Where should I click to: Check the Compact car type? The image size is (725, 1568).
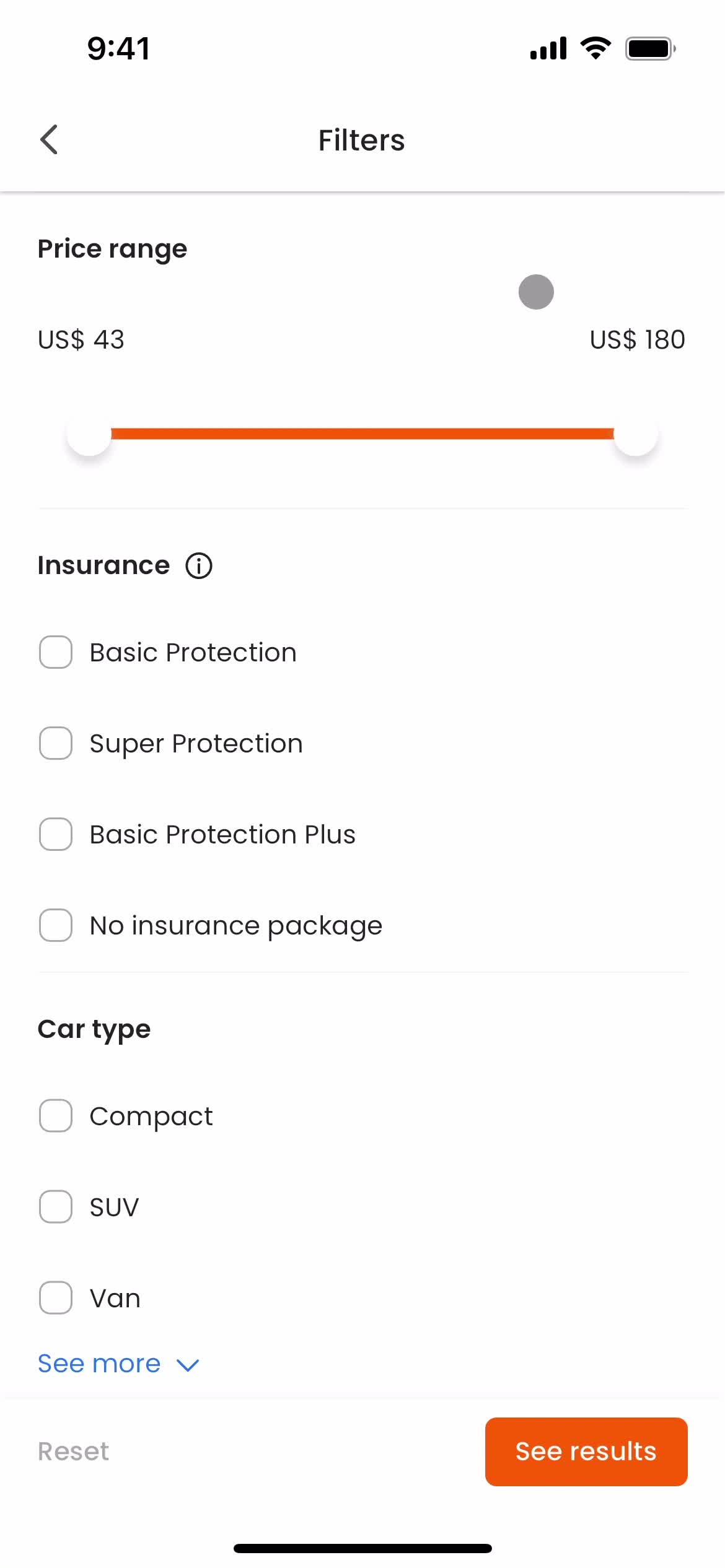[x=56, y=1116]
